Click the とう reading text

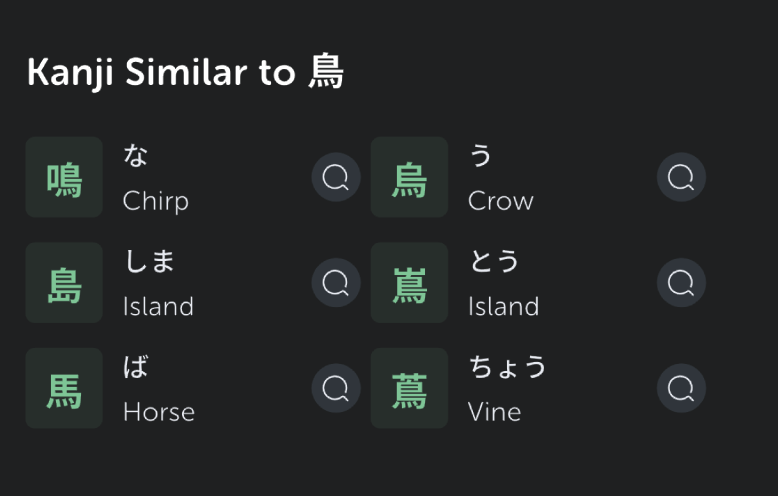494,261
